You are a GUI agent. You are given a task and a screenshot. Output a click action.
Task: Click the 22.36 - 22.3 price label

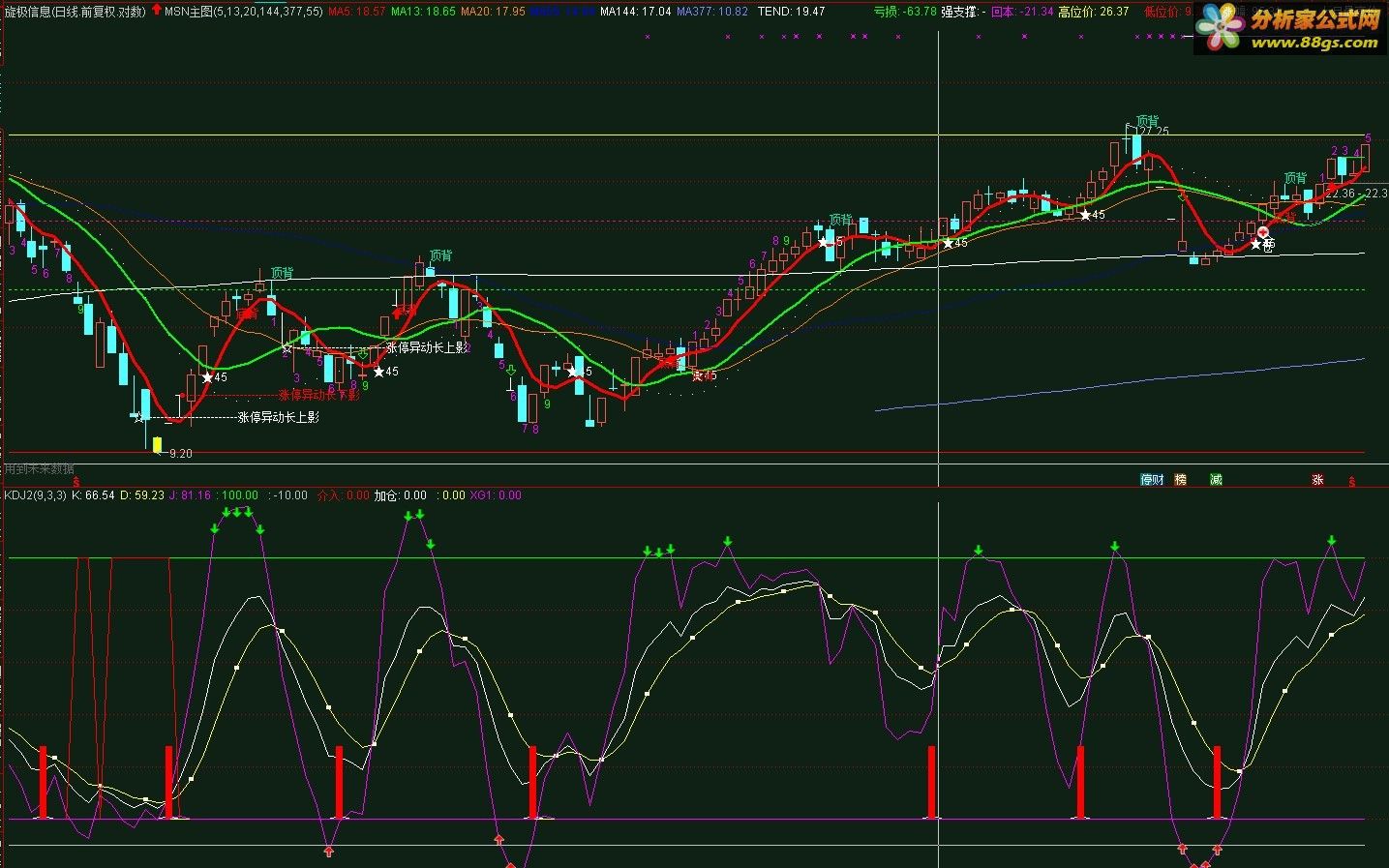pyautogui.click(x=1357, y=194)
